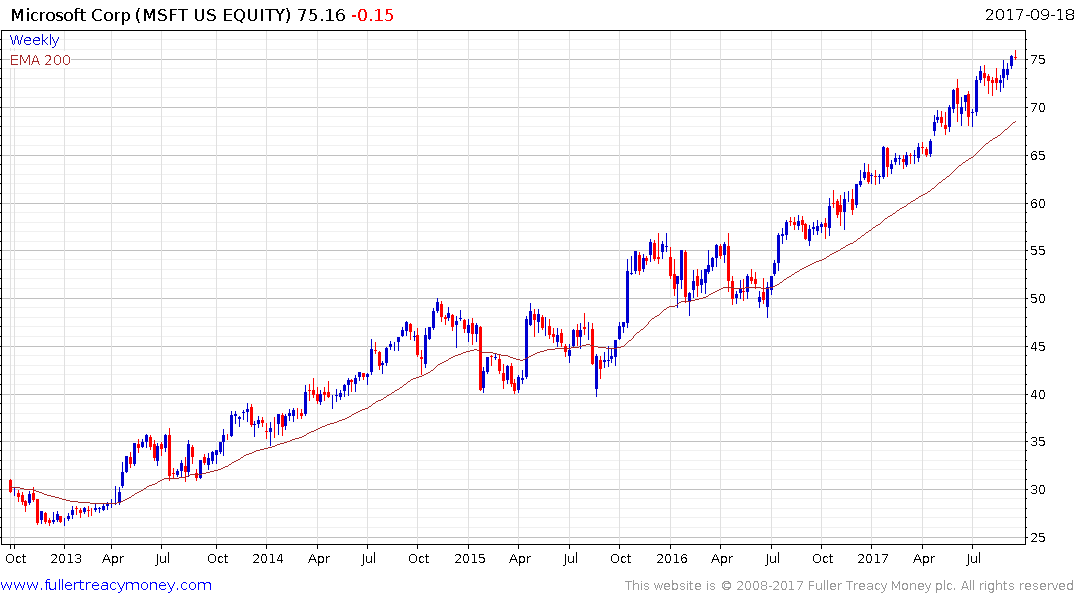
Task: Click the 2013 year label on time axis
Action: pos(66,558)
